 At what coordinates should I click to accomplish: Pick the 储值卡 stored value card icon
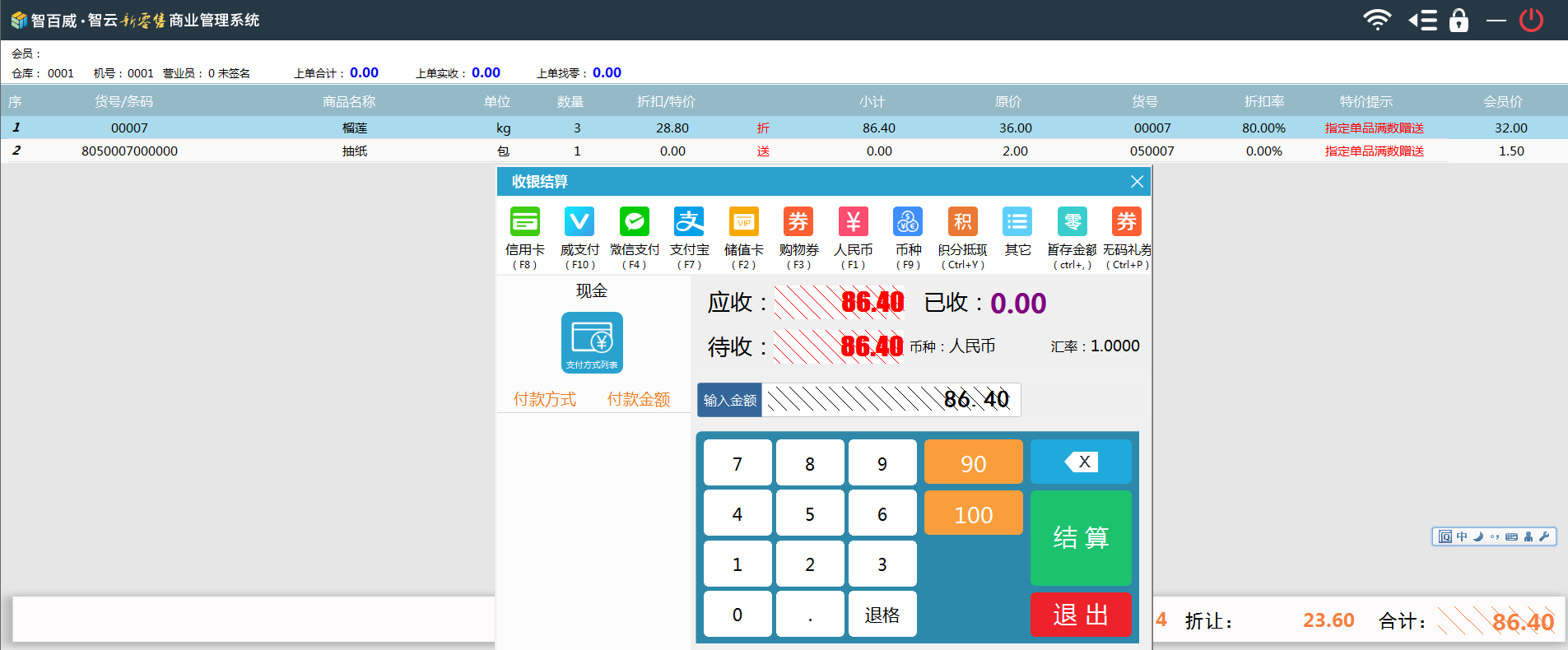(743, 223)
